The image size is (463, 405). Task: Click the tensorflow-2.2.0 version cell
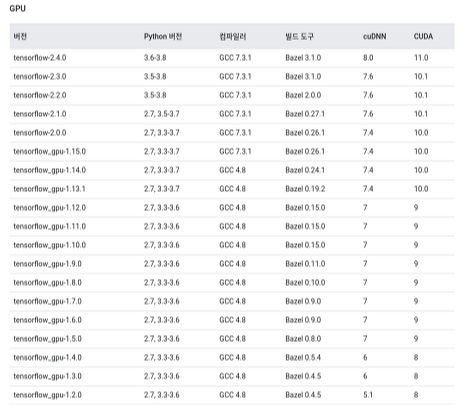[40, 95]
